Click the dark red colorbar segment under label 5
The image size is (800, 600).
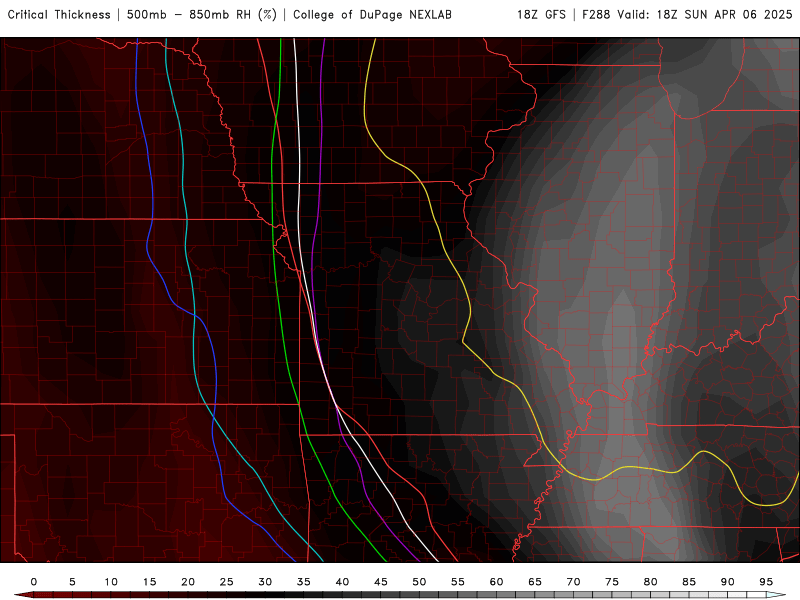coord(72,595)
